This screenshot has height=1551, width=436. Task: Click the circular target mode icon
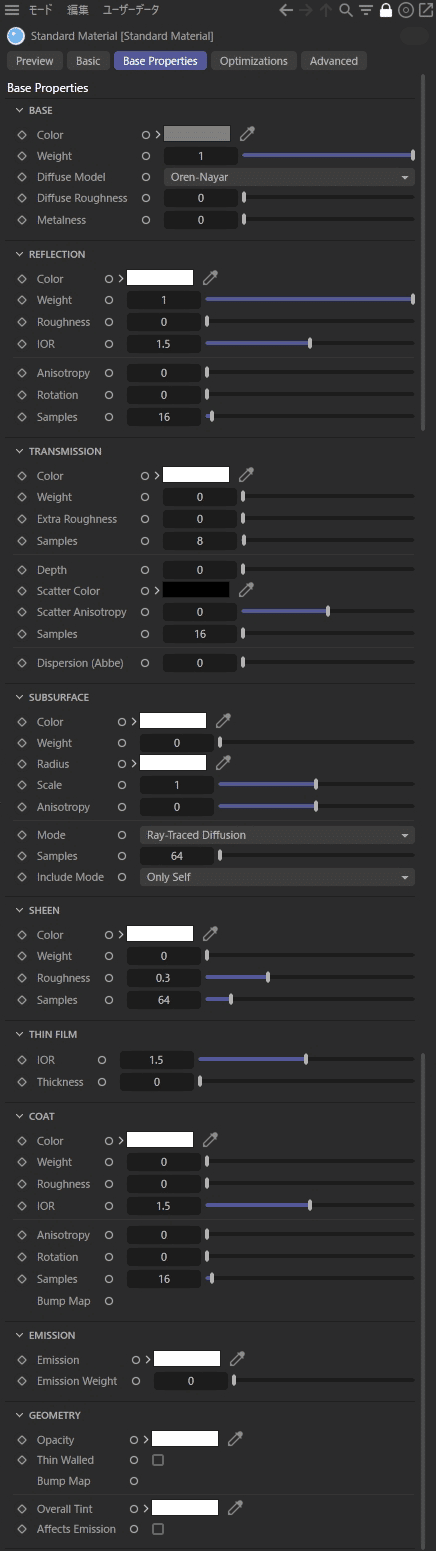coord(405,11)
